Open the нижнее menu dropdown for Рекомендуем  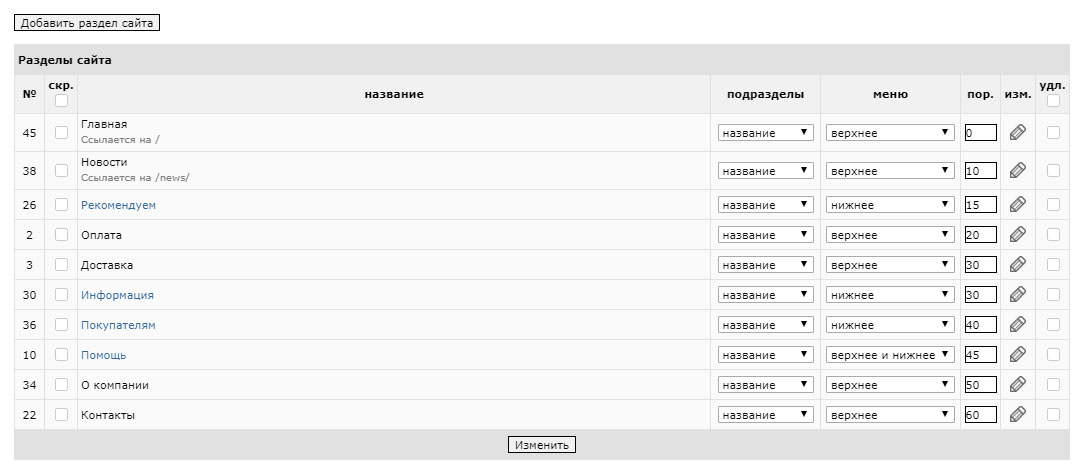[890, 205]
